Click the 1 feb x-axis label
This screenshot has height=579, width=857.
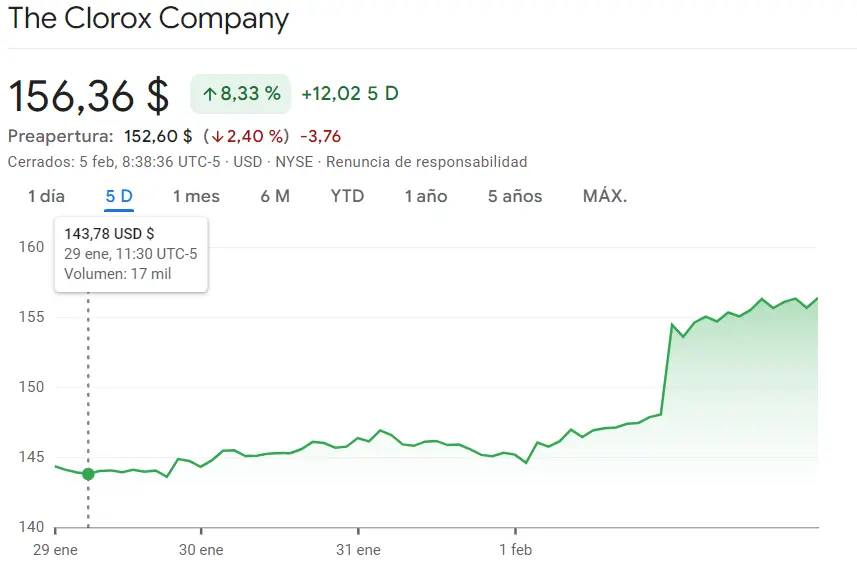[515, 550]
